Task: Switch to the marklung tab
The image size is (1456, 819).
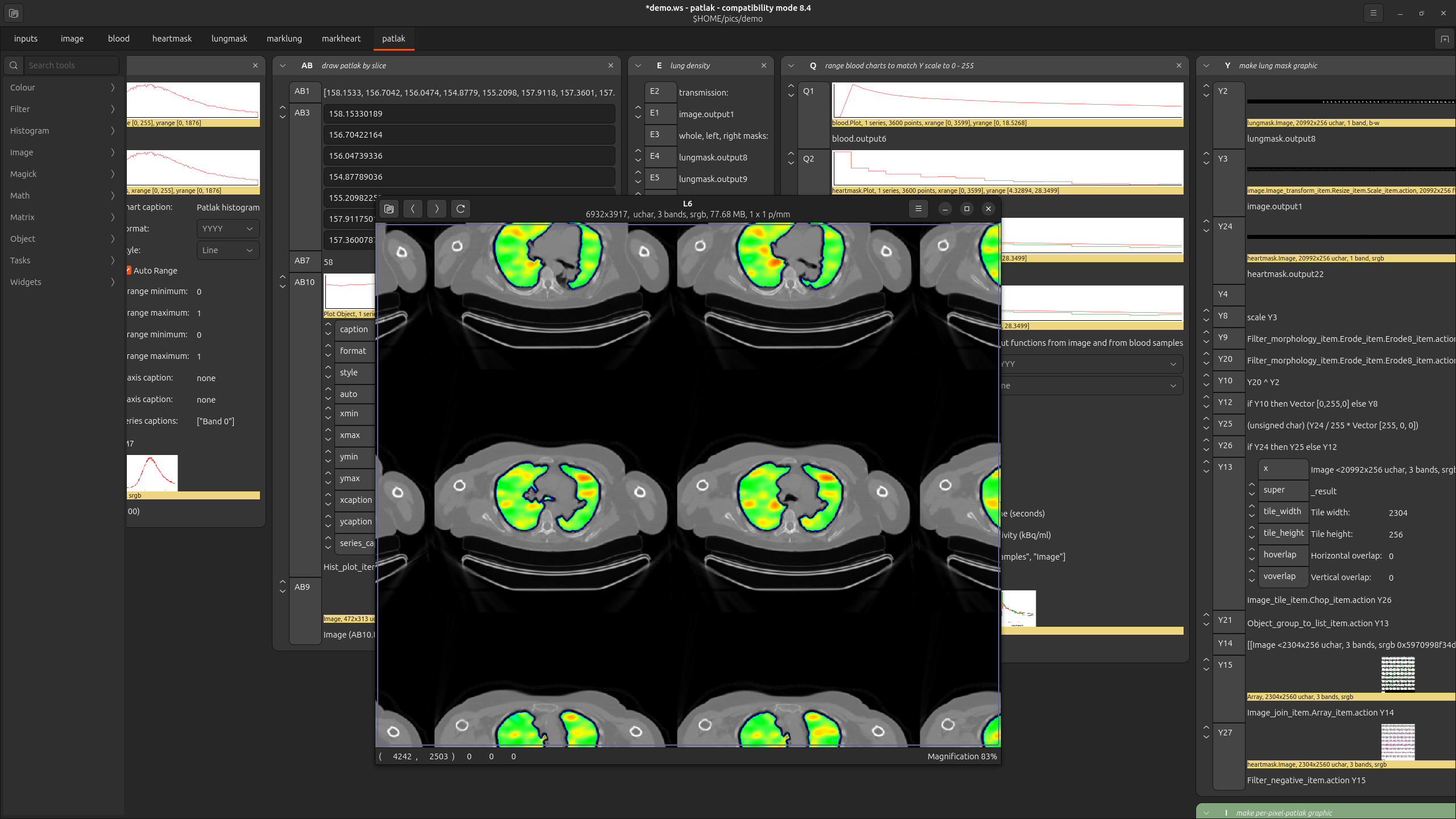Action: 284,39
